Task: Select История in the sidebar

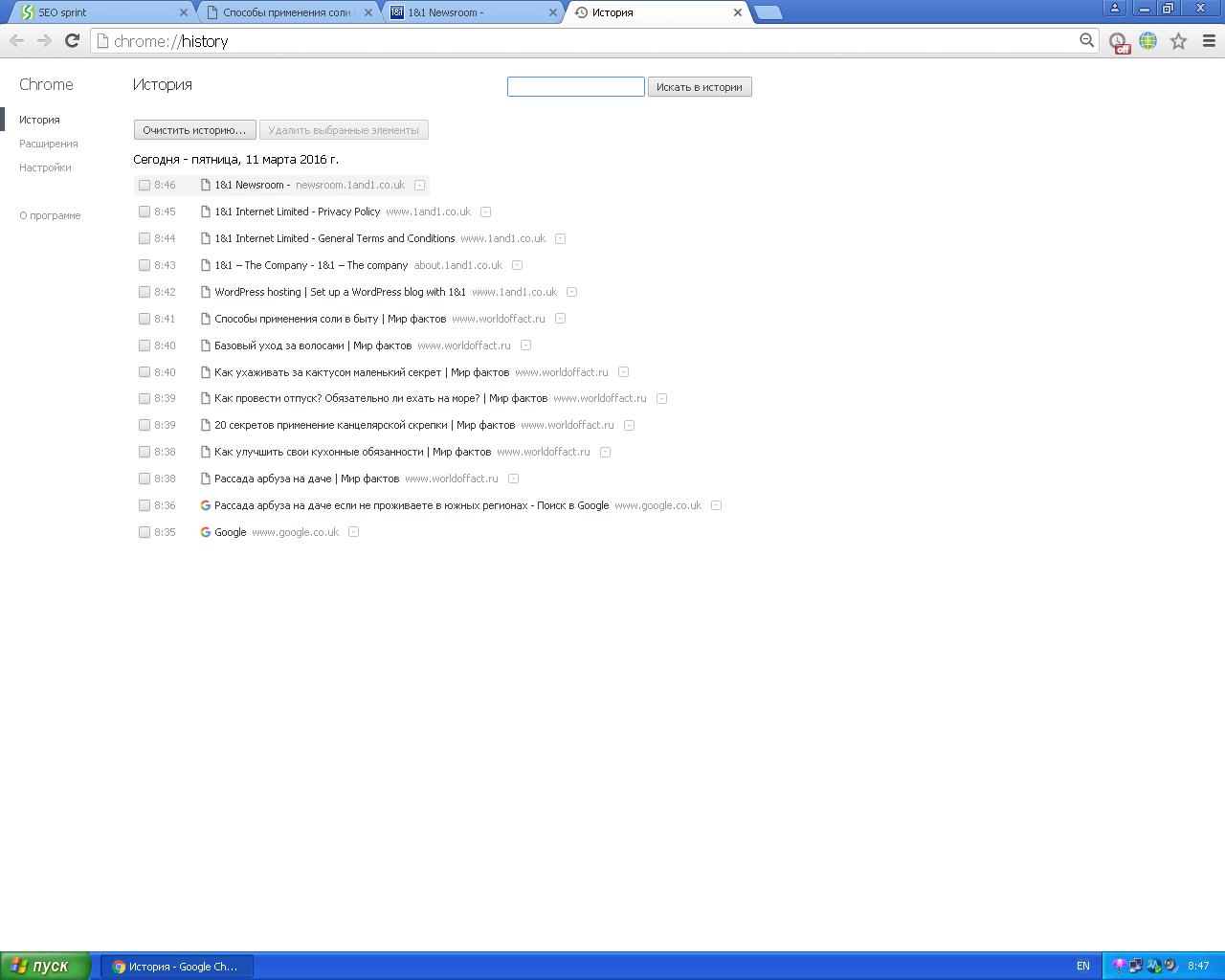Action: (39, 120)
